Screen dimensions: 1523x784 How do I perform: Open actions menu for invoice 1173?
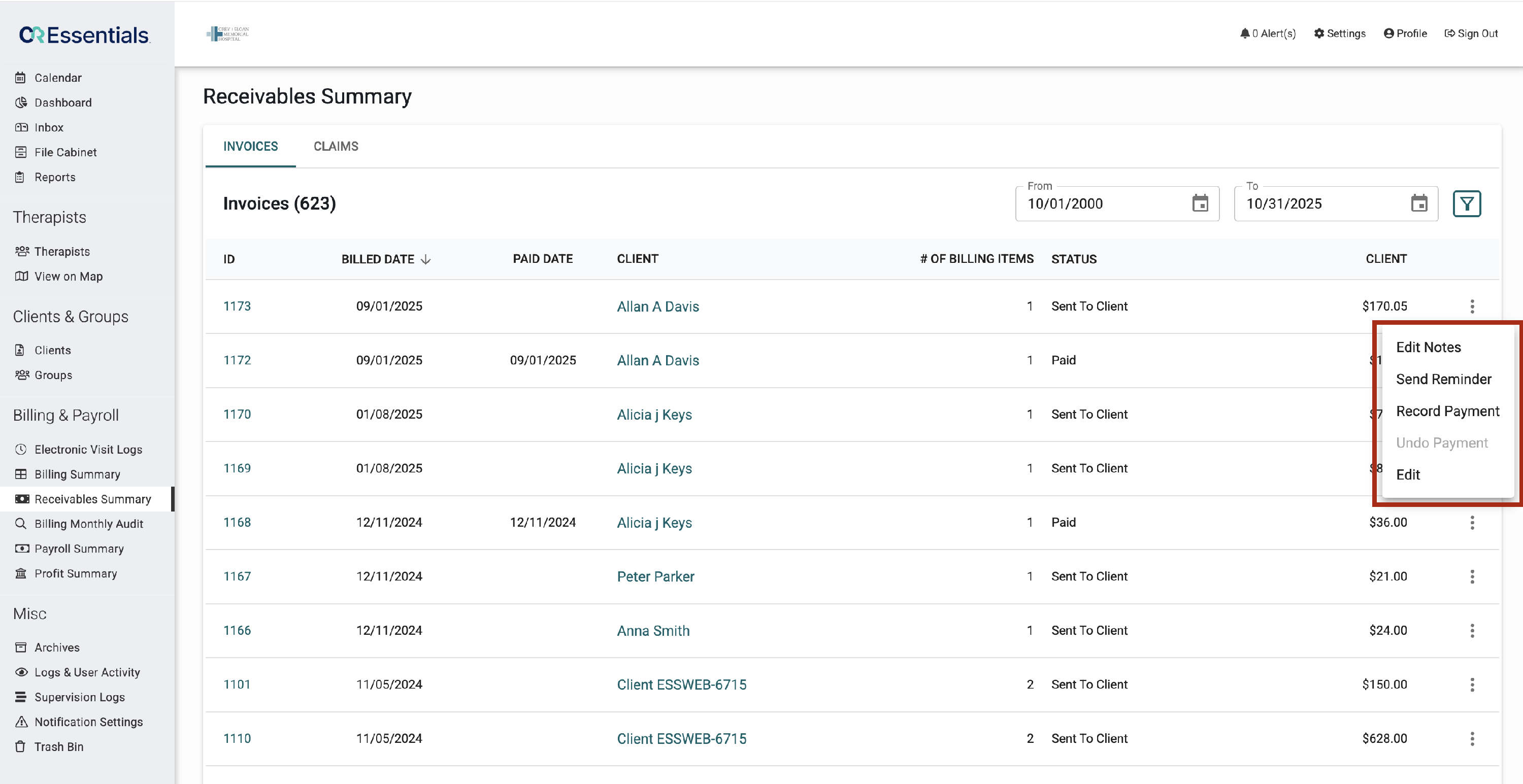[1472, 306]
